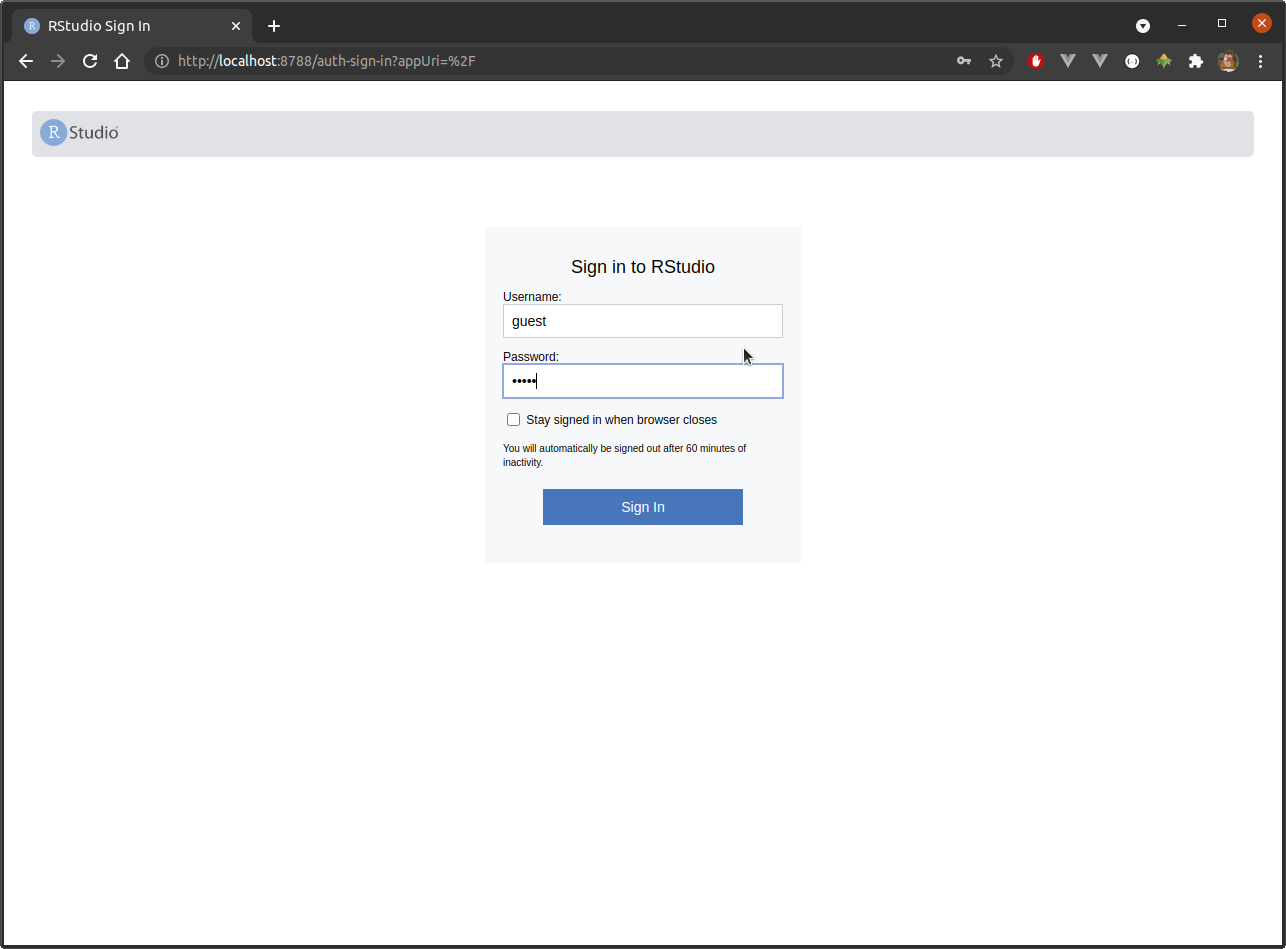Click the localhost URL in address bar
1286x949 pixels.
pyautogui.click(x=326, y=61)
